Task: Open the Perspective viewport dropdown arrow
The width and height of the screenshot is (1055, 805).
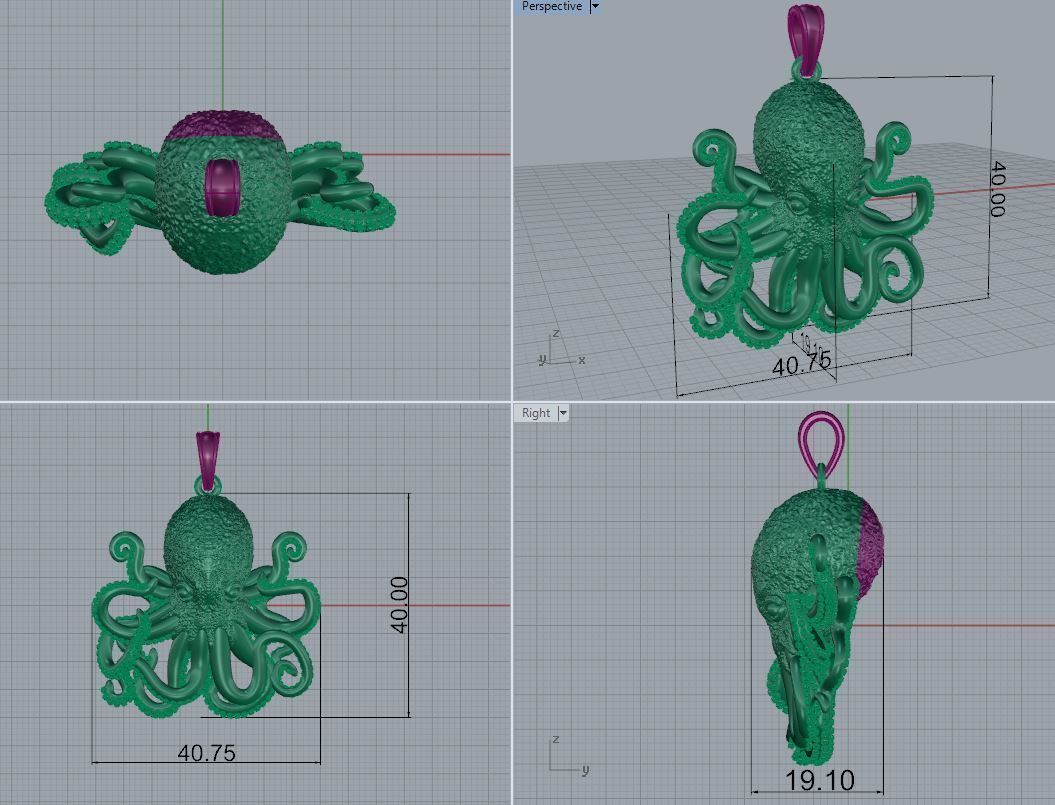Action: pyautogui.click(x=595, y=6)
